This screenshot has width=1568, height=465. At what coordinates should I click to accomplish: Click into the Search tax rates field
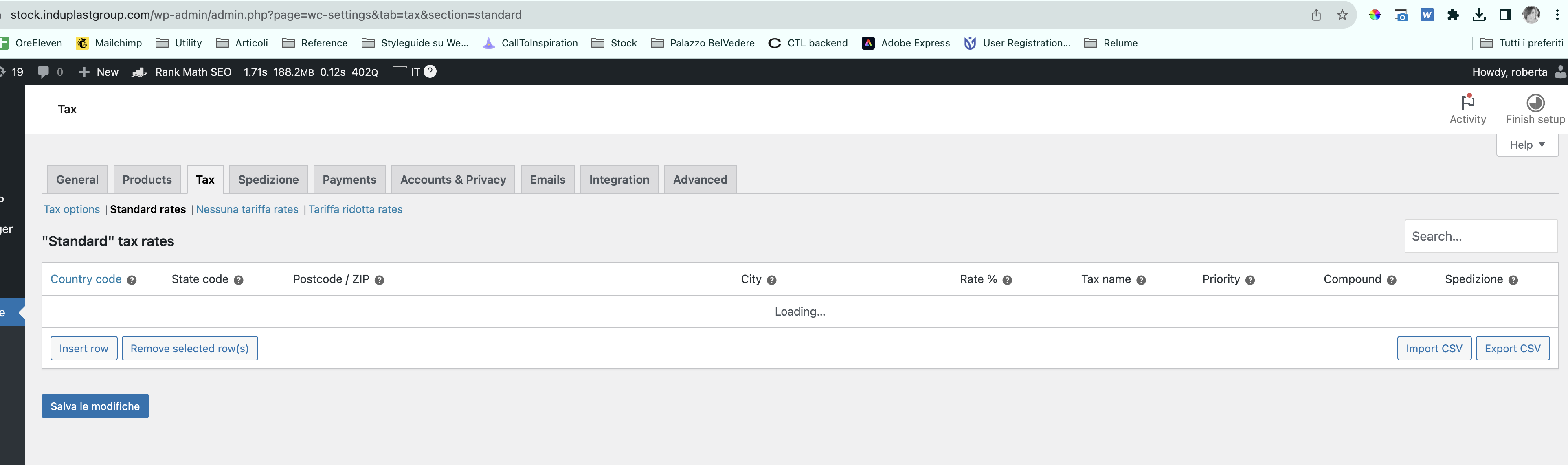(x=1480, y=236)
